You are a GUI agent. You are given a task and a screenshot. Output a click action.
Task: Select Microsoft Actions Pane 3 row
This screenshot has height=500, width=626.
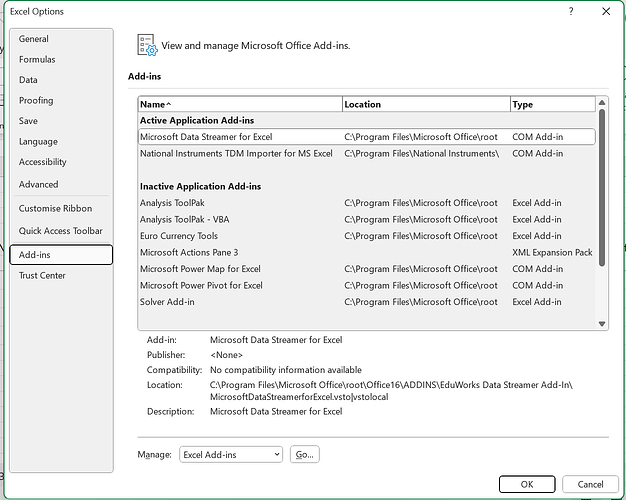366,252
